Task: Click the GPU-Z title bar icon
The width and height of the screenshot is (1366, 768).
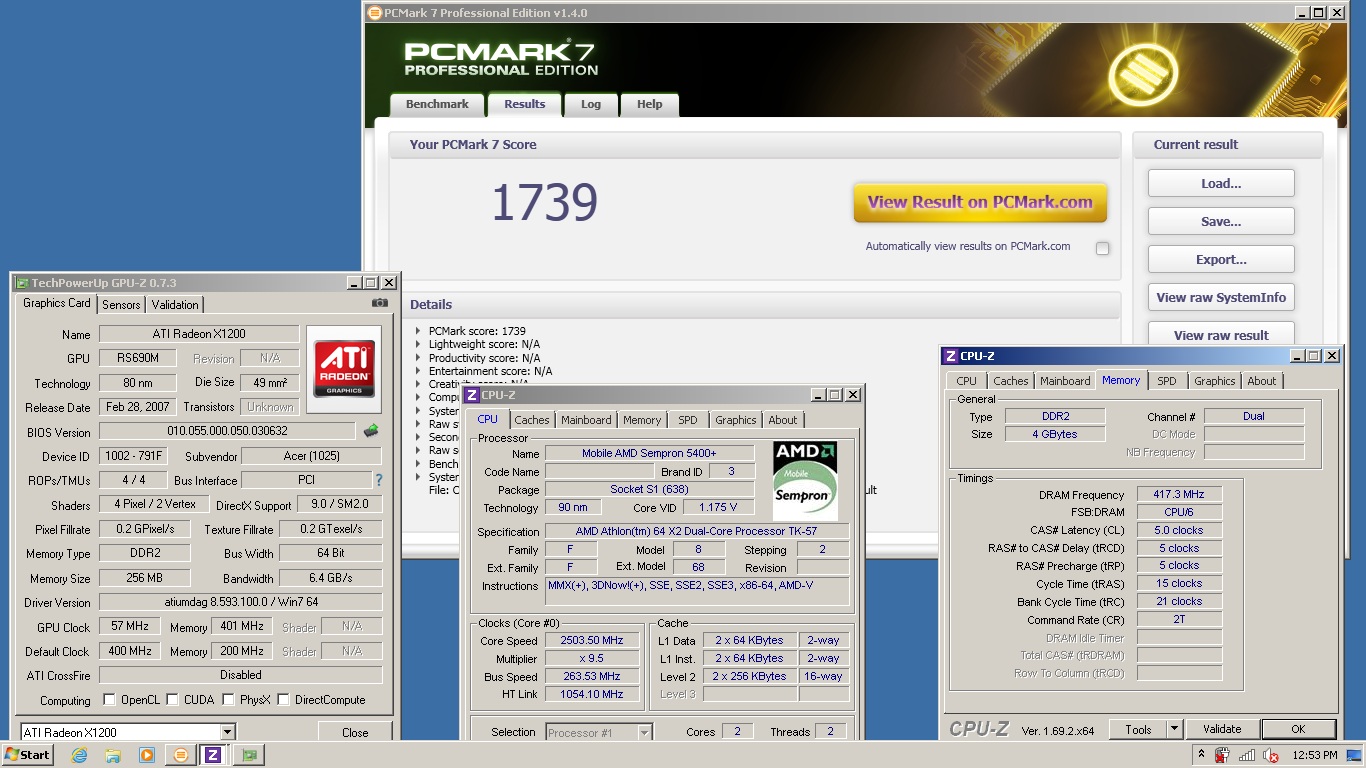Action: pyautogui.click(x=21, y=283)
